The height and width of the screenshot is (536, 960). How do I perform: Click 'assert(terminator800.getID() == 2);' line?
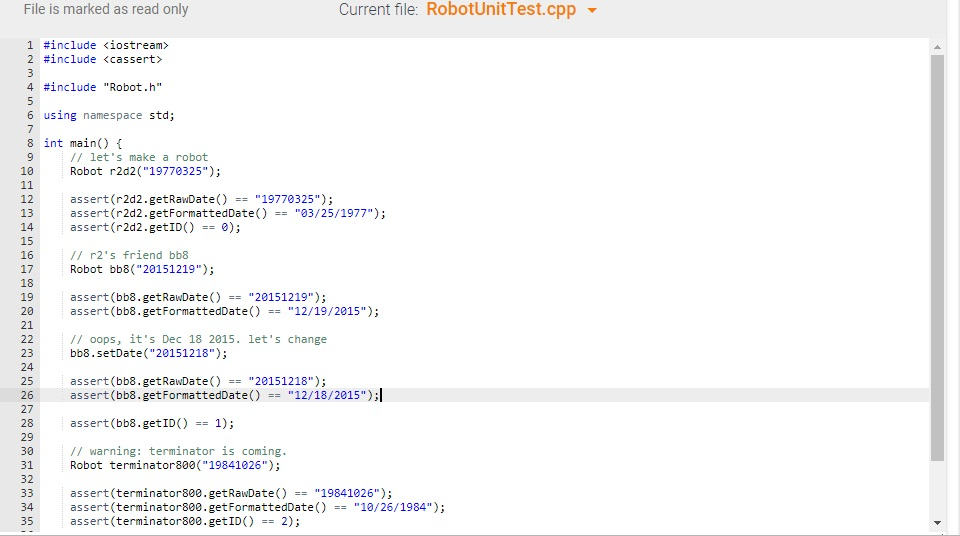[185, 521]
